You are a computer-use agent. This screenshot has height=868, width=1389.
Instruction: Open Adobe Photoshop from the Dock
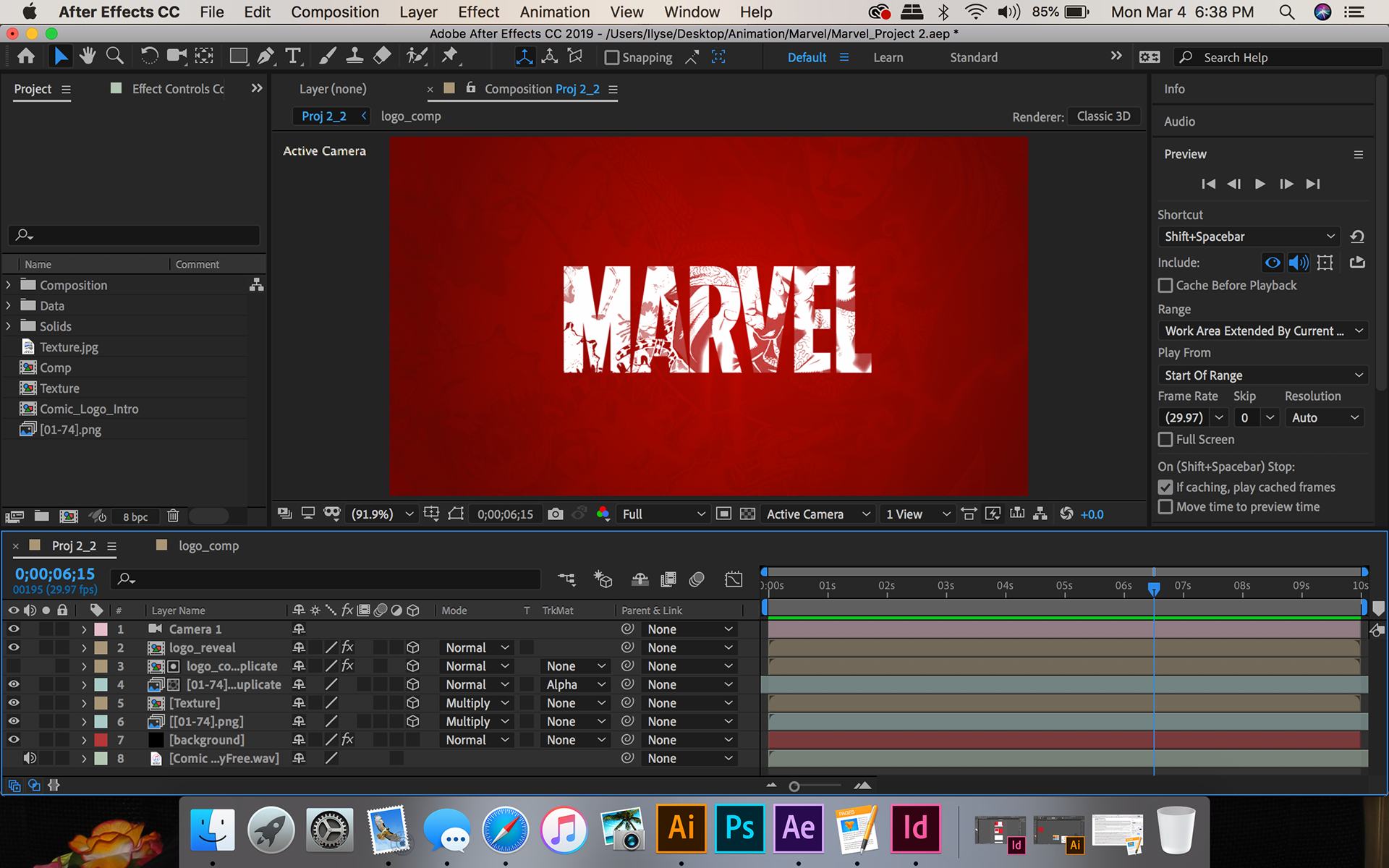point(739,828)
